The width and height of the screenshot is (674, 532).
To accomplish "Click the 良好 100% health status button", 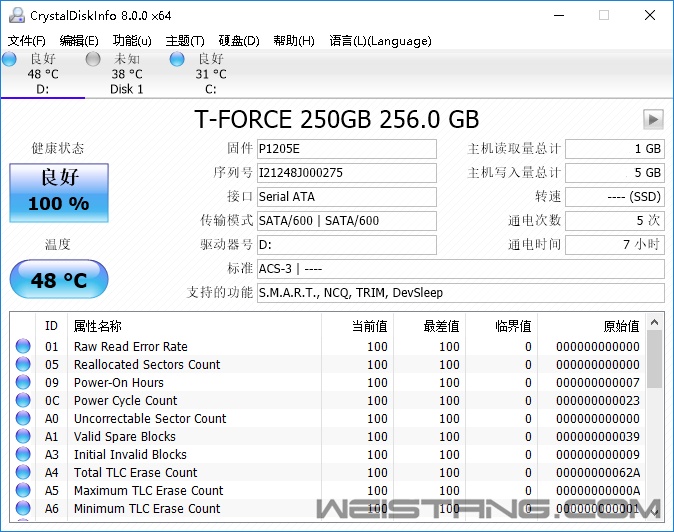I will tap(59, 193).
